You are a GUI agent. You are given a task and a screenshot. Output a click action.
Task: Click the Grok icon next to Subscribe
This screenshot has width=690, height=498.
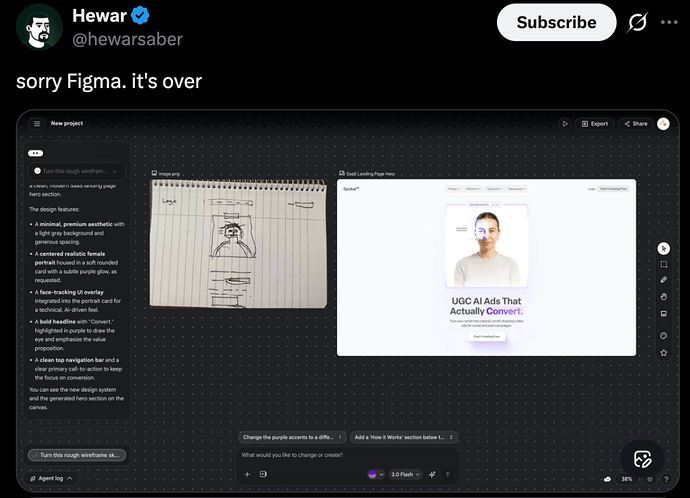point(635,22)
